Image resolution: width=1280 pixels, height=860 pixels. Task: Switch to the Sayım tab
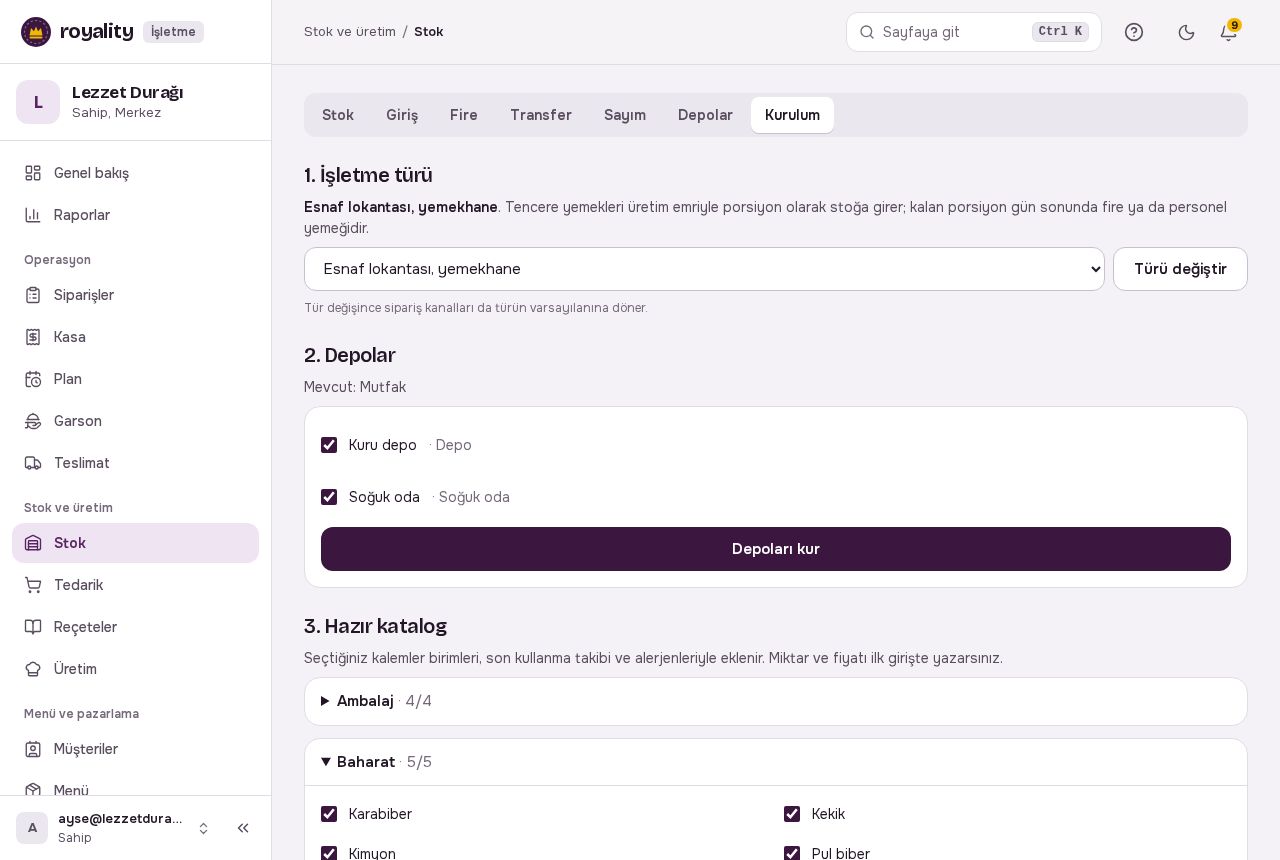coord(625,115)
